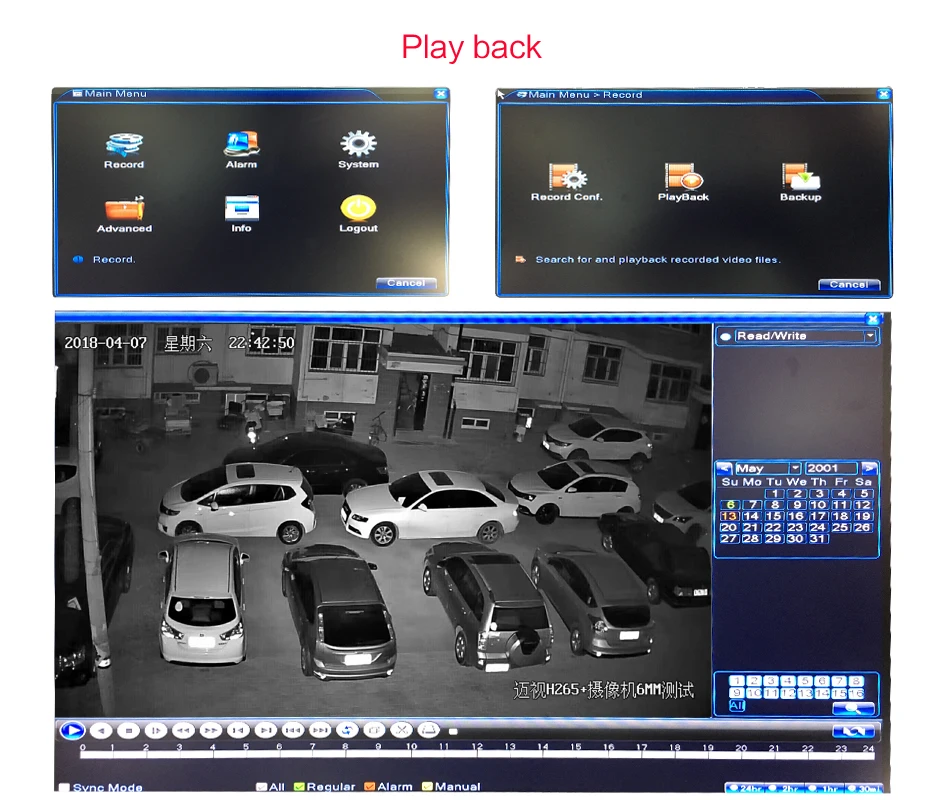Step to previous frame
This screenshot has width=950, height=800.
point(238,731)
